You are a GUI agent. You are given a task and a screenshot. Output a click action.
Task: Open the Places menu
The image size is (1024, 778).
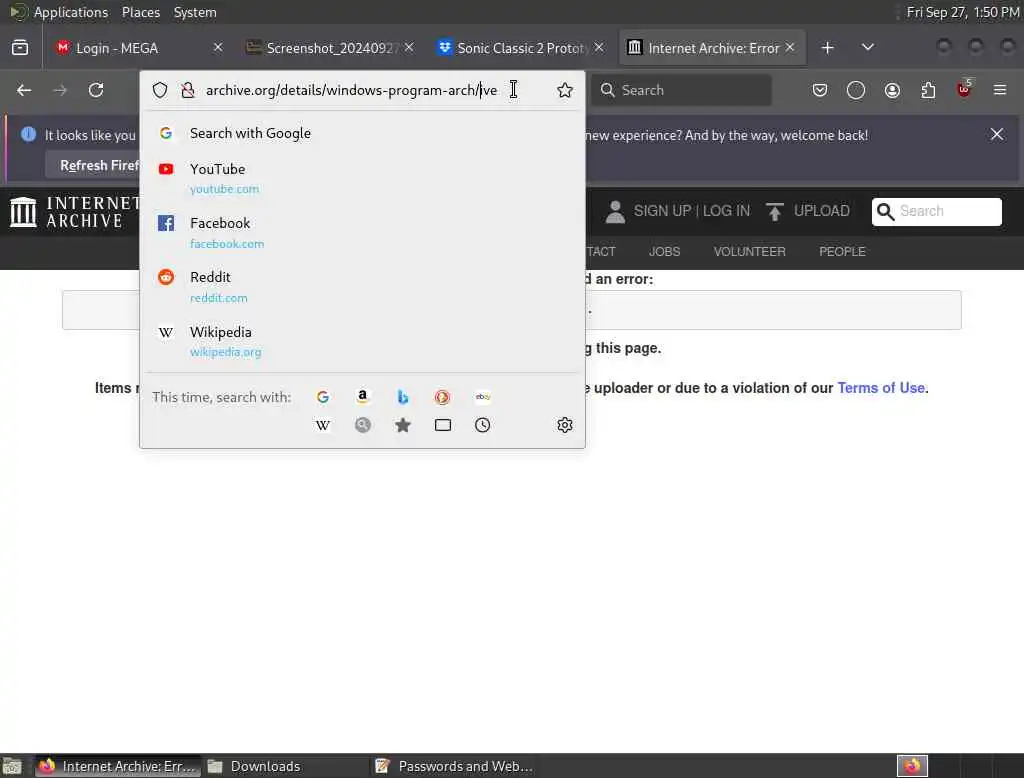(x=140, y=12)
